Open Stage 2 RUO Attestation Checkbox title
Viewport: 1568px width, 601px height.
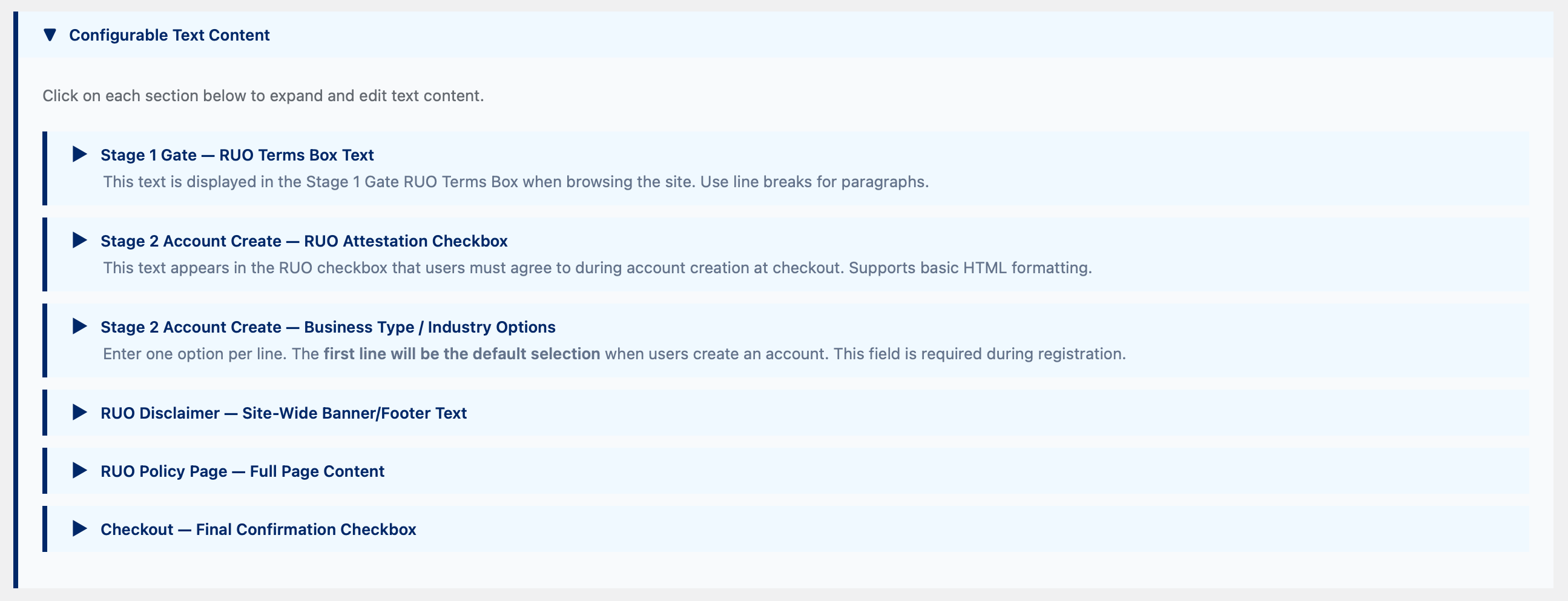[304, 241]
